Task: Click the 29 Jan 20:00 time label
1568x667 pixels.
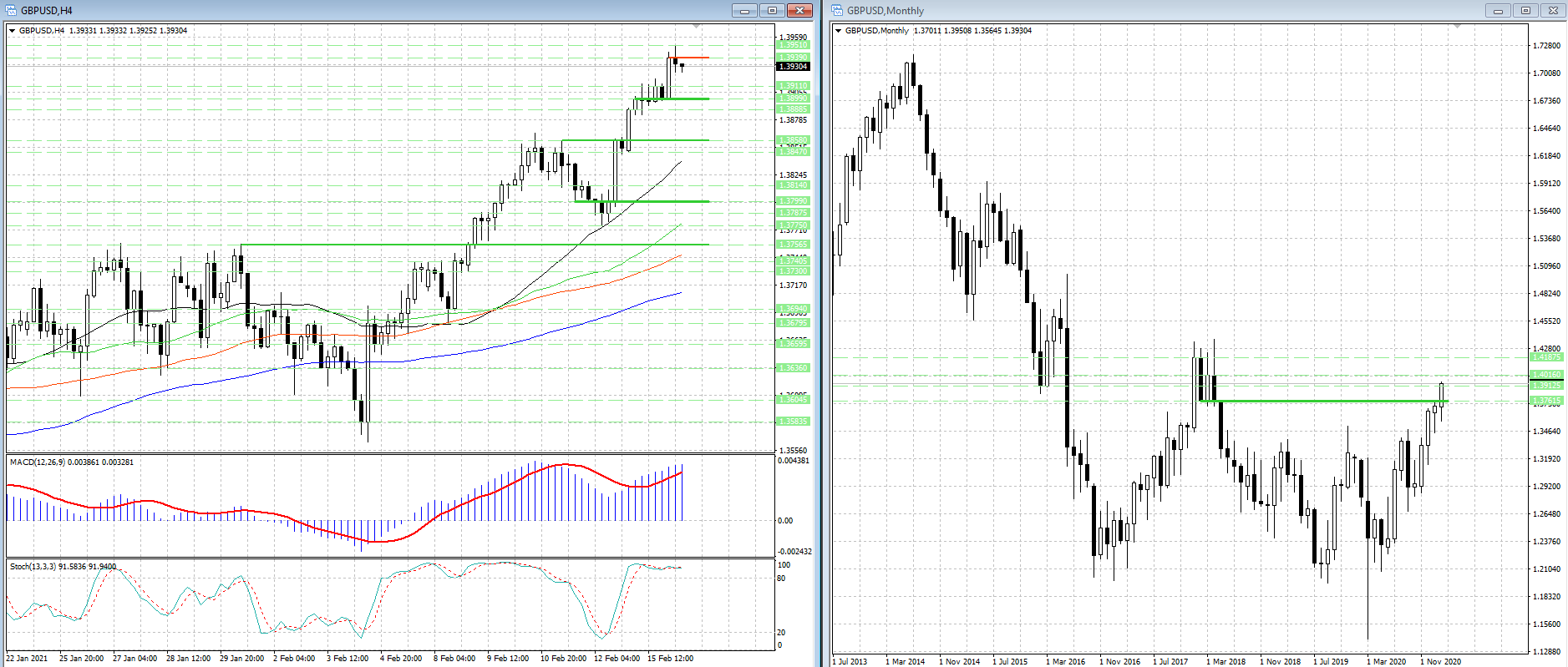Action: 241,659
